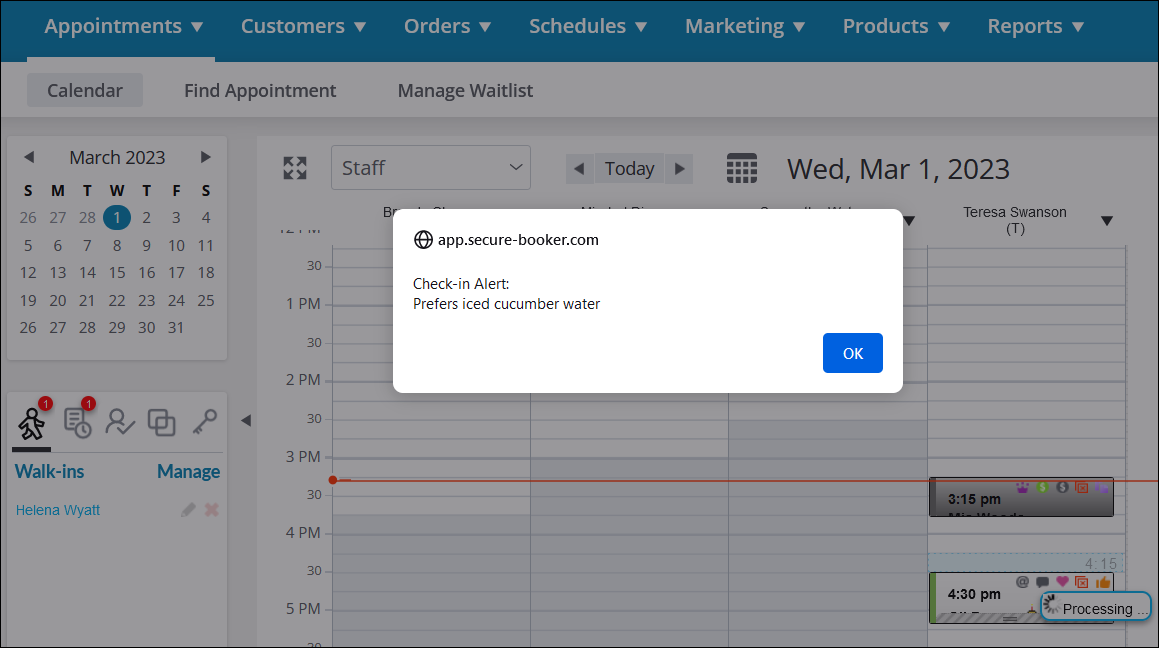Click the Teresa Swanson column header
The width and height of the screenshot is (1159, 648).
tap(1014, 220)
